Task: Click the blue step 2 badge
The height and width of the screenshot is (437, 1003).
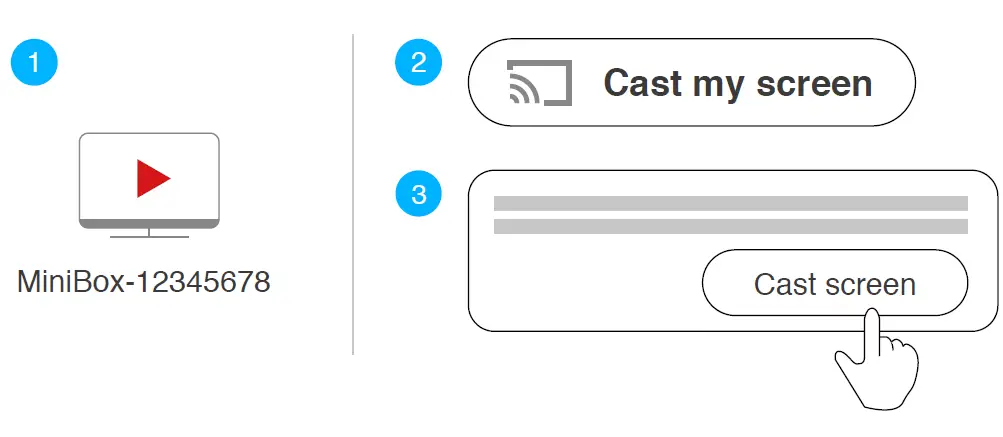Action: tap(419, 63)
